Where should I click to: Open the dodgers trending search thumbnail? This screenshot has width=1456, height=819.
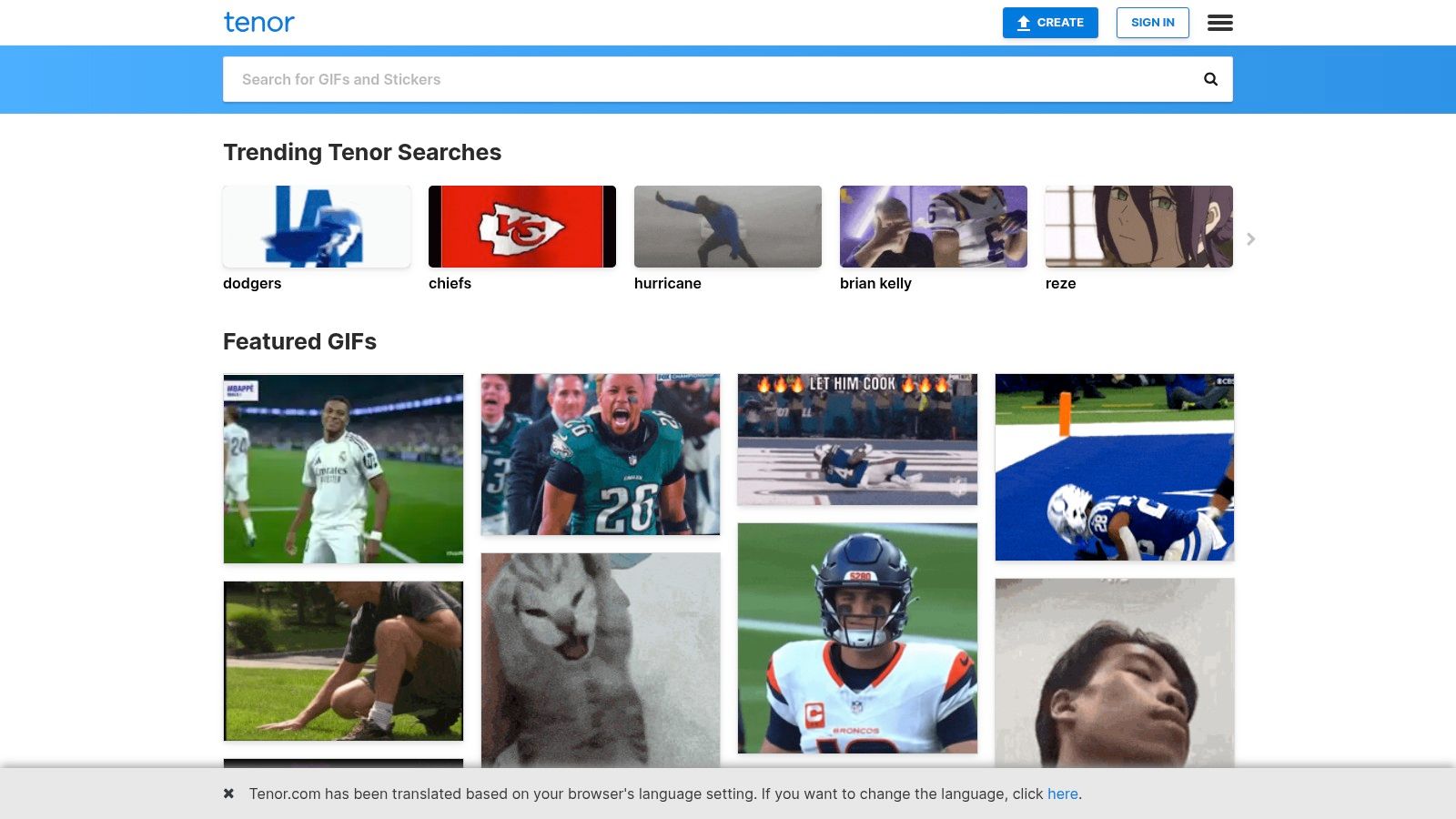pos(317,227)
